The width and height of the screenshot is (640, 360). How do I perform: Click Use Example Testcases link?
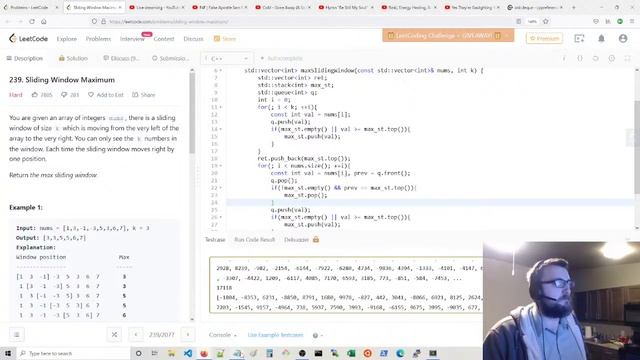coord(276,335)
